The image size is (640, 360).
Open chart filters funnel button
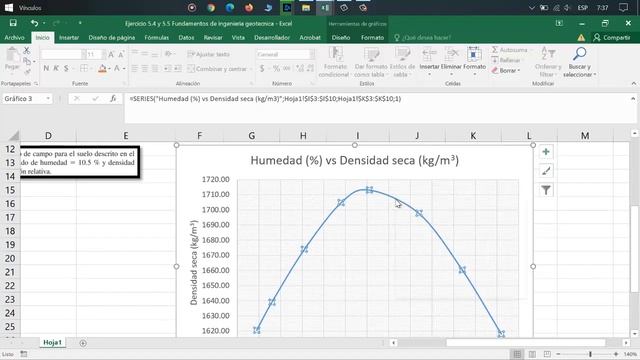[x=546, y=190]
